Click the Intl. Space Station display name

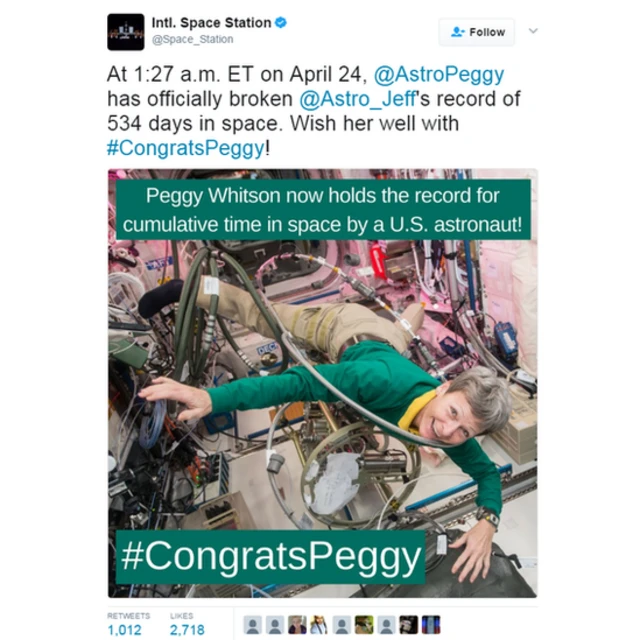(211, 22)
